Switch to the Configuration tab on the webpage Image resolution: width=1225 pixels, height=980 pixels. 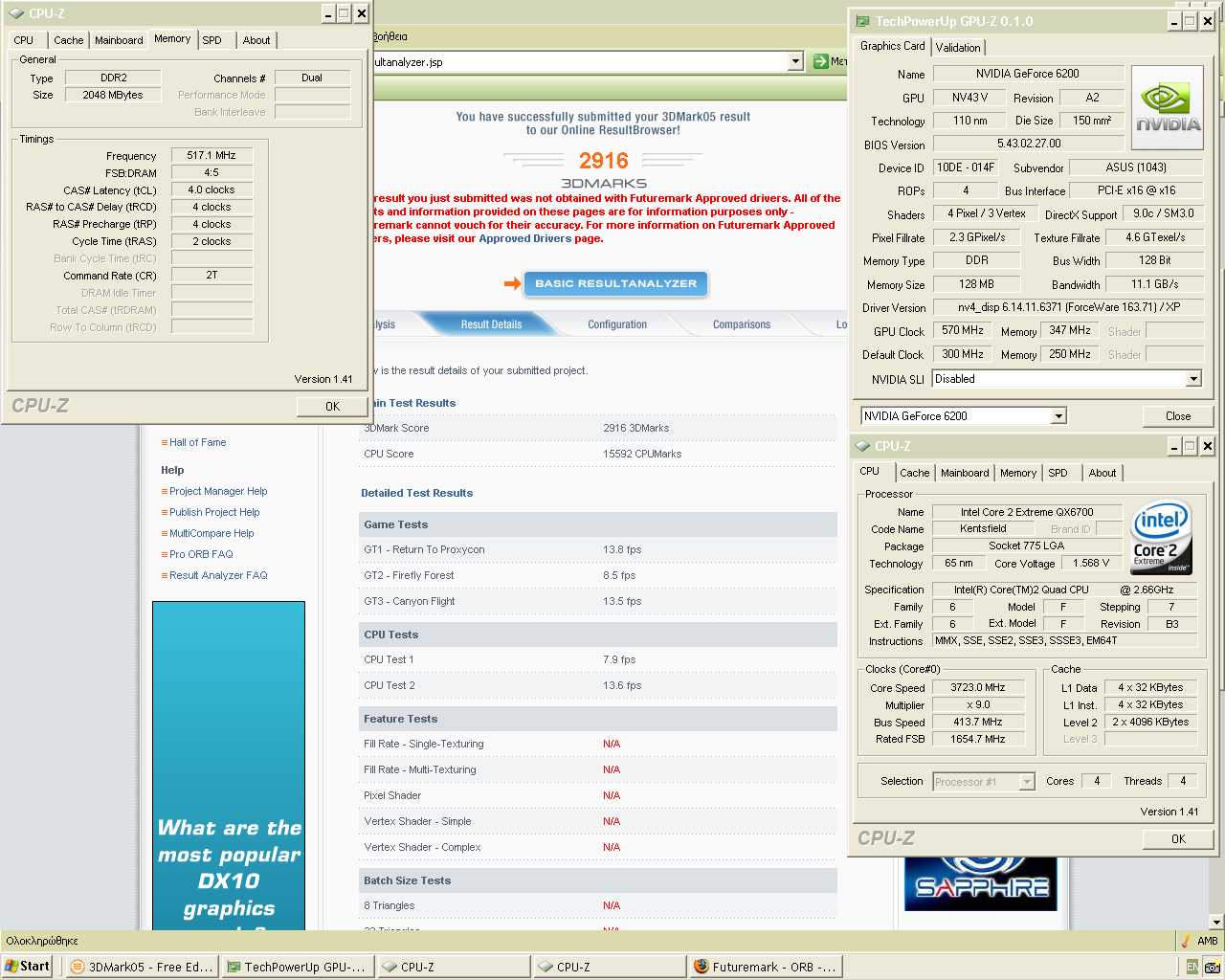617,324
